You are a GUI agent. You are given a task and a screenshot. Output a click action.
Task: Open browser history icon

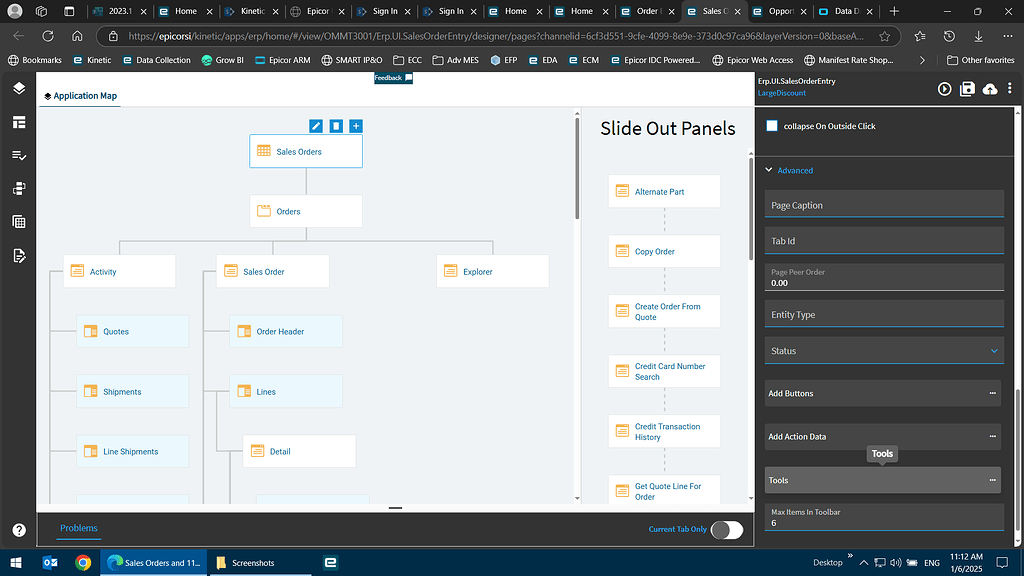pyautogui.click(x=949, y=36)
